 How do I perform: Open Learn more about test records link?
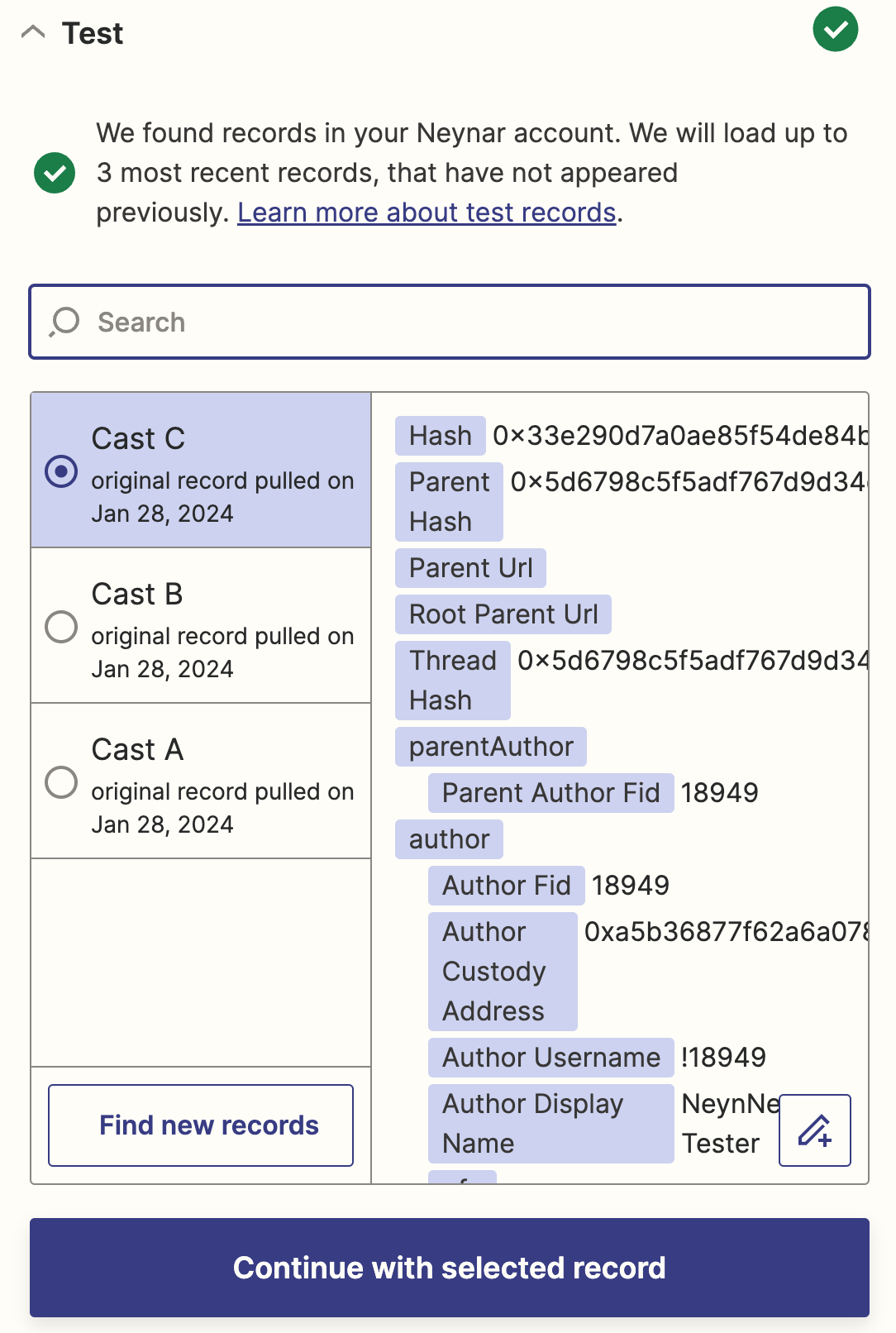coord(427,213)
